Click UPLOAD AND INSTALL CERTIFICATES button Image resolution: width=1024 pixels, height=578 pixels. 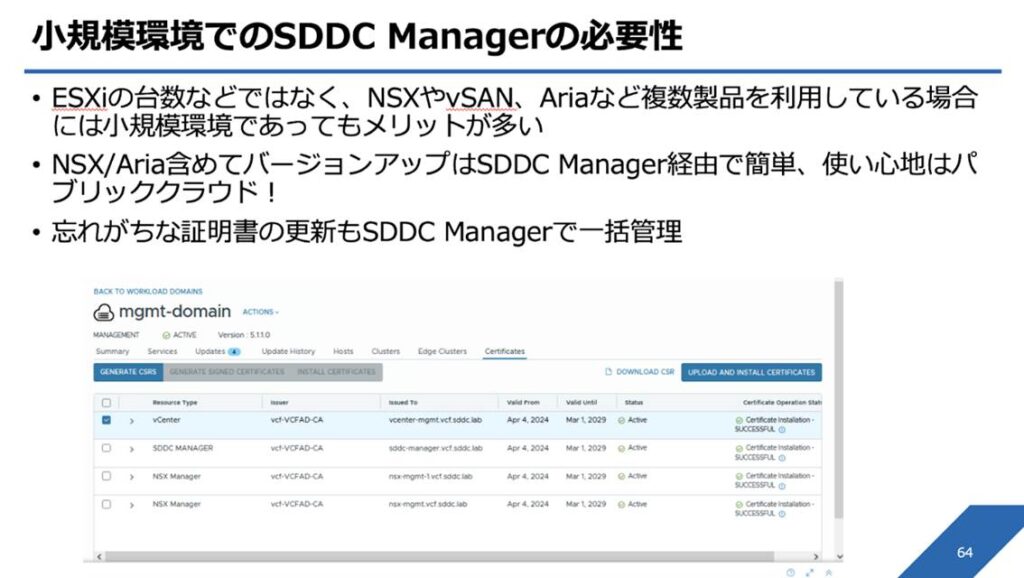pyautogui.click(x=751, y=372)
